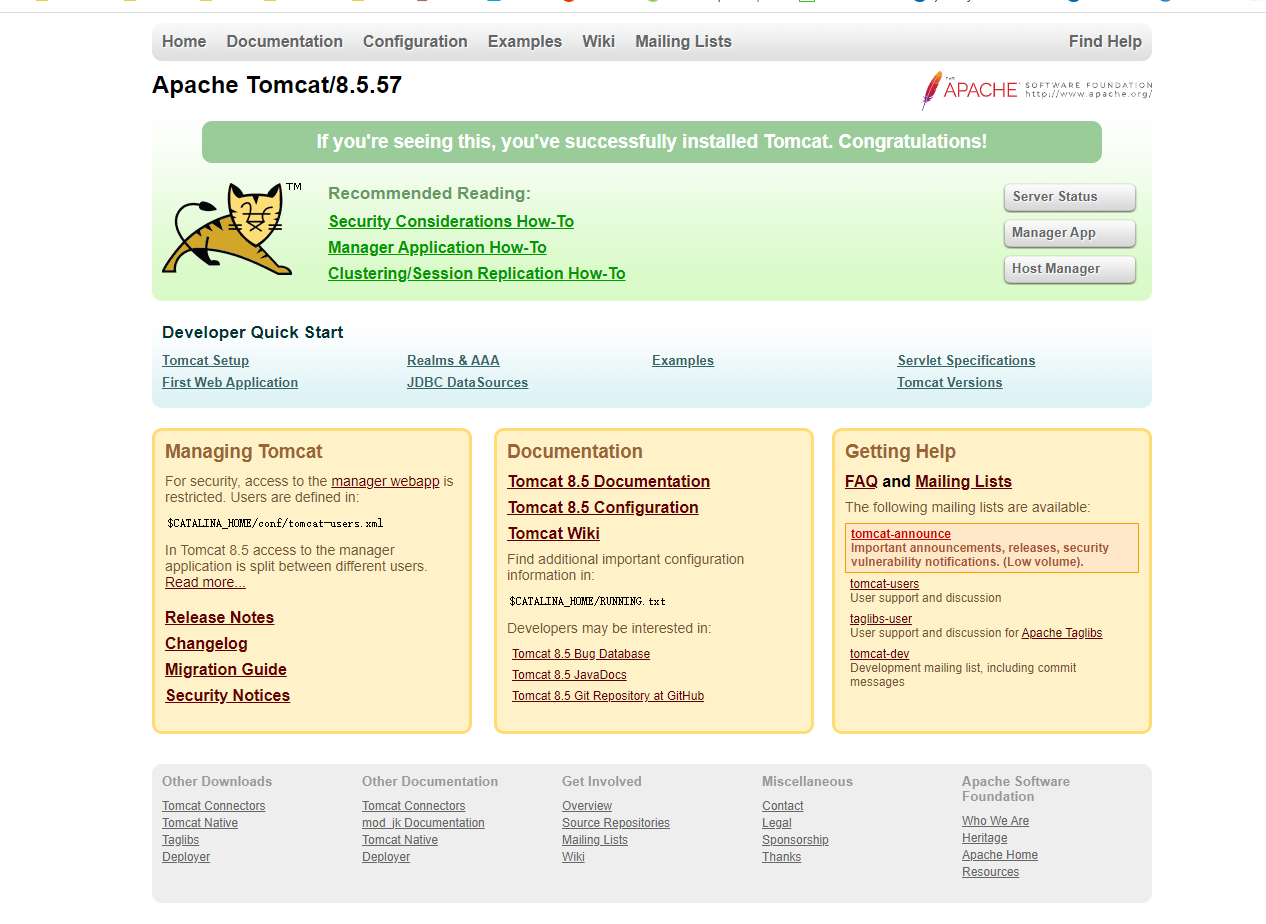This screenshot has width=1266, height=924.
Task: Open the Apache Software Foundation feather logo
Action: click(x=1036, y=90)
